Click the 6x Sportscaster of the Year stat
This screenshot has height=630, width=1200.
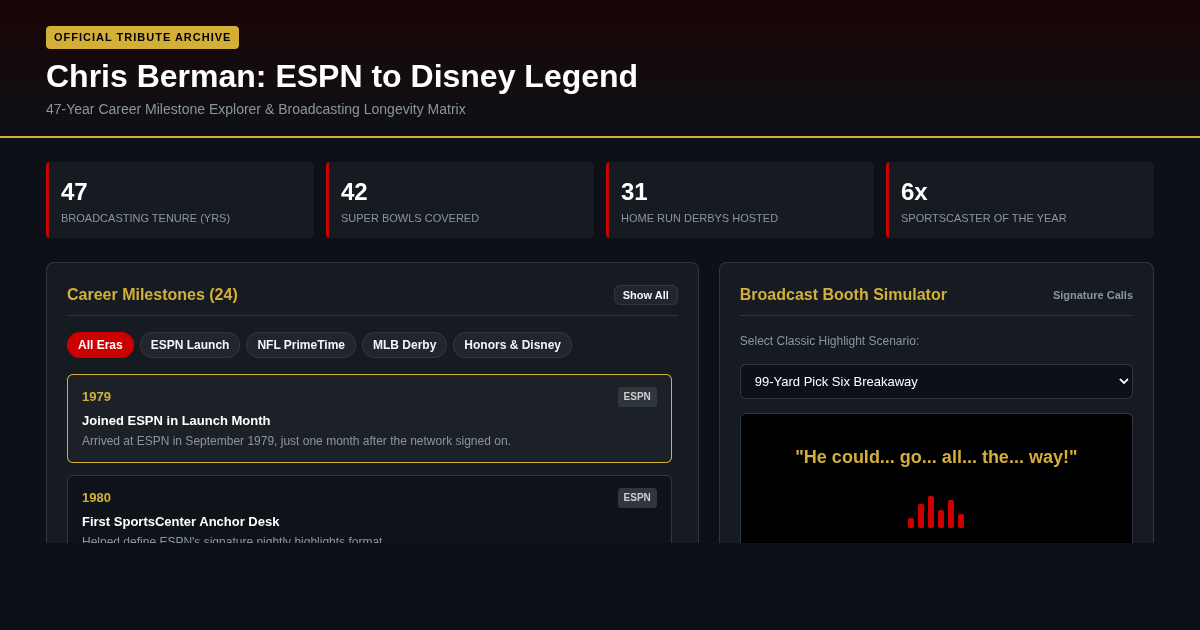coord(1020,200)
